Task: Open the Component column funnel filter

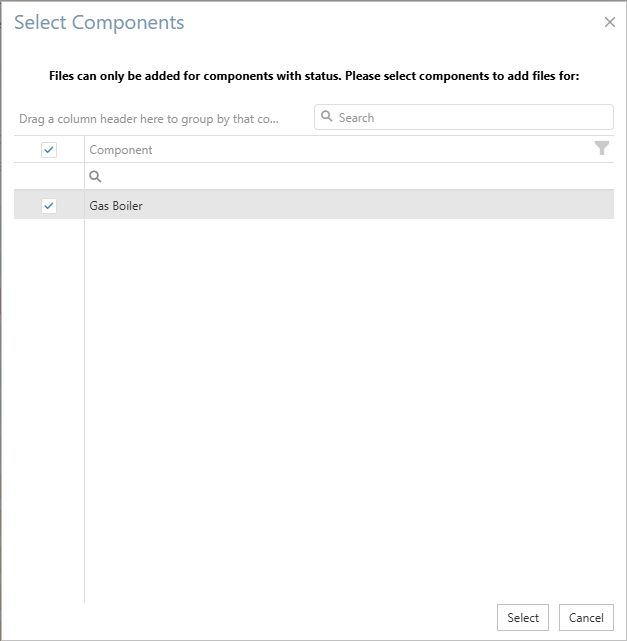Action: 601,148
